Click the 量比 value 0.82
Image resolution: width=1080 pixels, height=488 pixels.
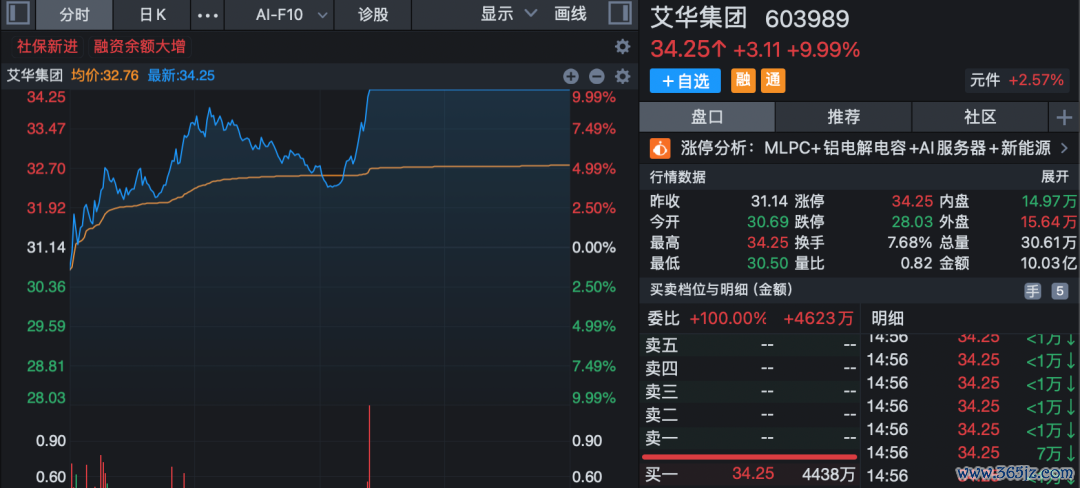pos(917,264)
